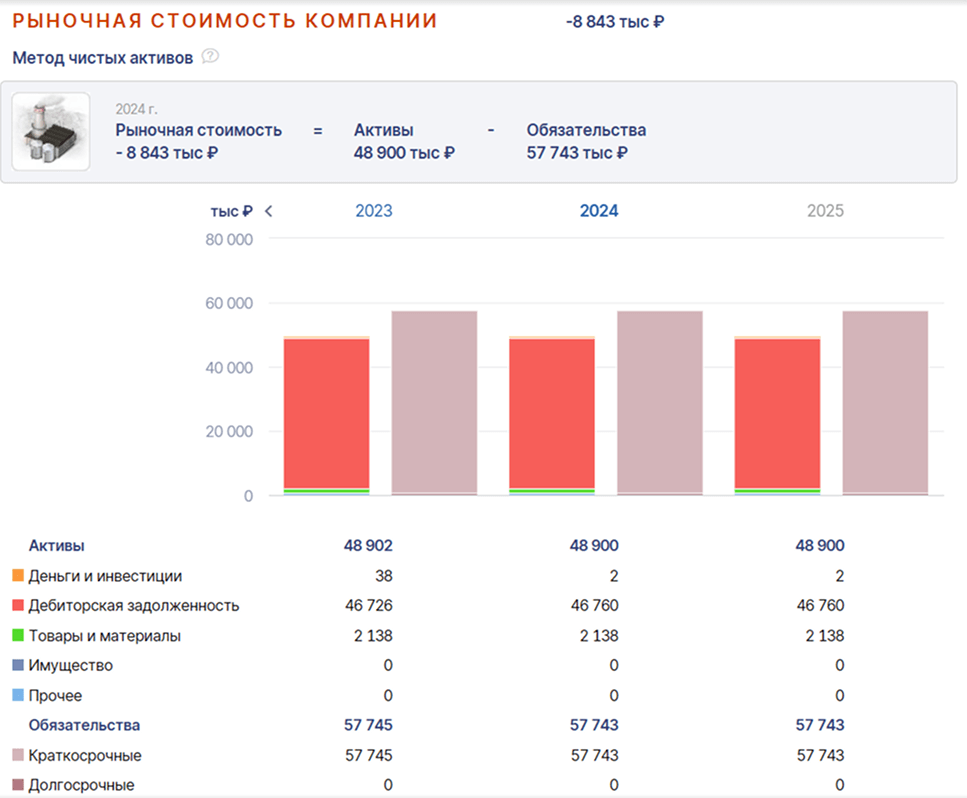
Task: Click the orange Деньги и инвестиции swatch
Action: coord(18,575)
